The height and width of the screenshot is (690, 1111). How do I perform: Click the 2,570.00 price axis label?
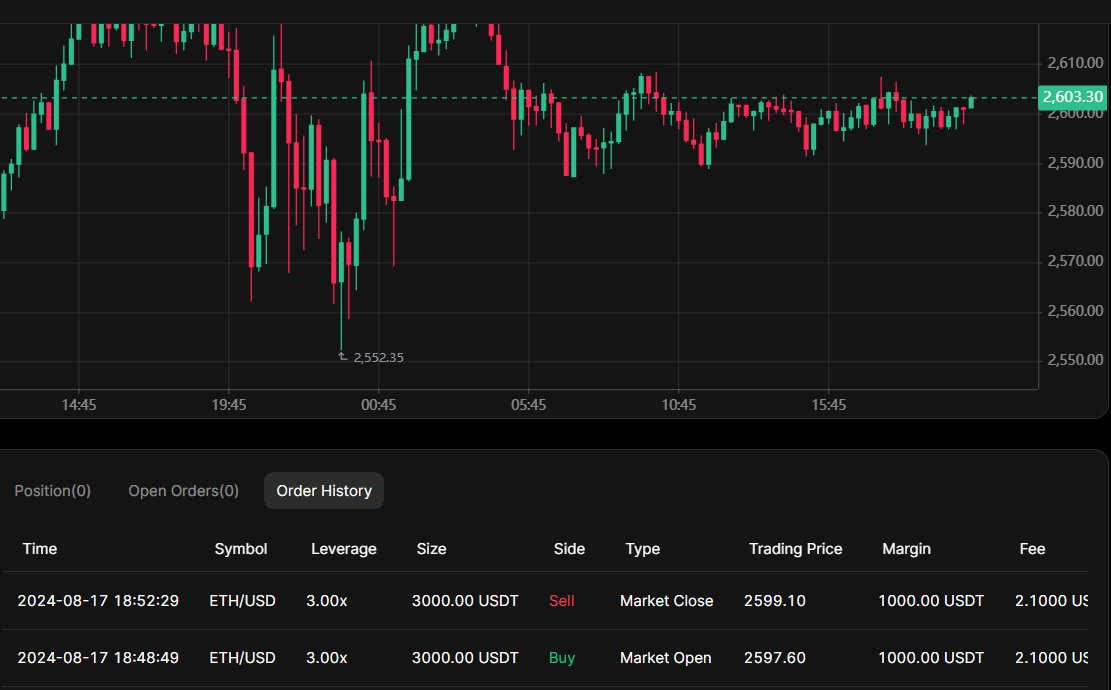pyautogui.click(x=1075, y=261)
